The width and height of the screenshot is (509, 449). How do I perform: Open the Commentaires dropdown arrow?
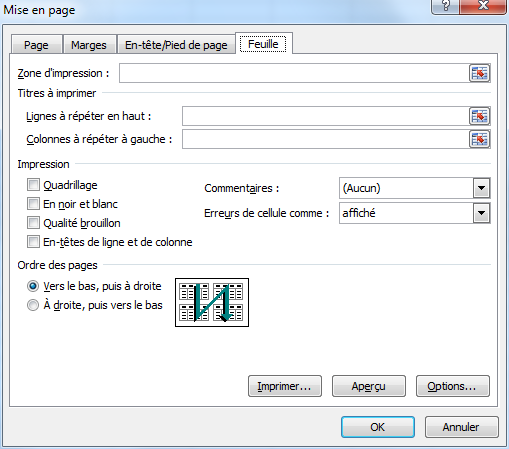[x=481, y=188]
